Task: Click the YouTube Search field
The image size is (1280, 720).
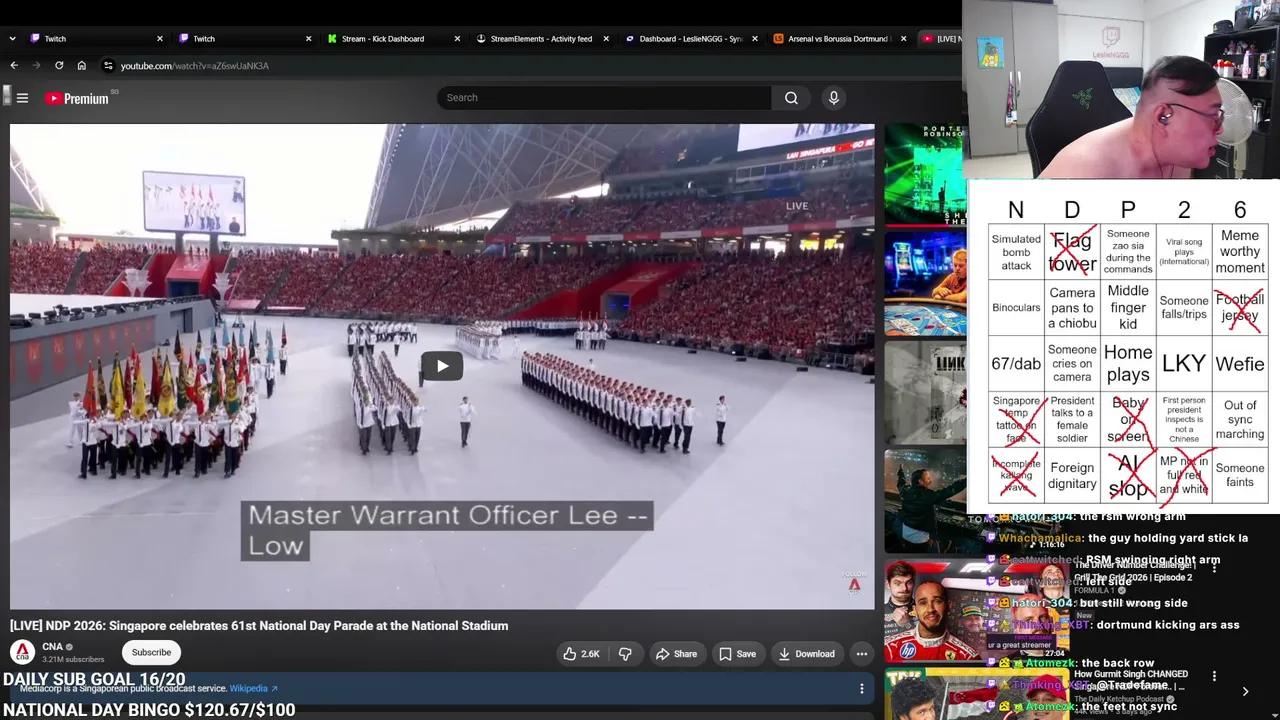Action: click(x=604, y=98)
